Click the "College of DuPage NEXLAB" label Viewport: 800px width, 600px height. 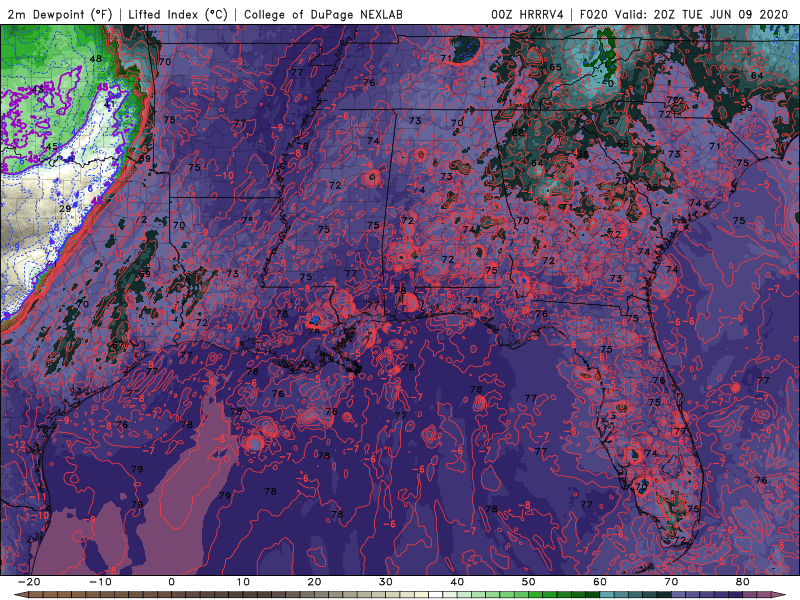tap(323, 14)
